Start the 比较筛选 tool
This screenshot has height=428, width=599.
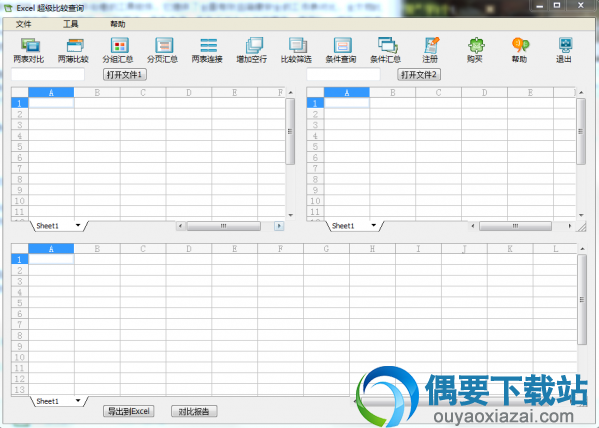click(x=296, y=50)
